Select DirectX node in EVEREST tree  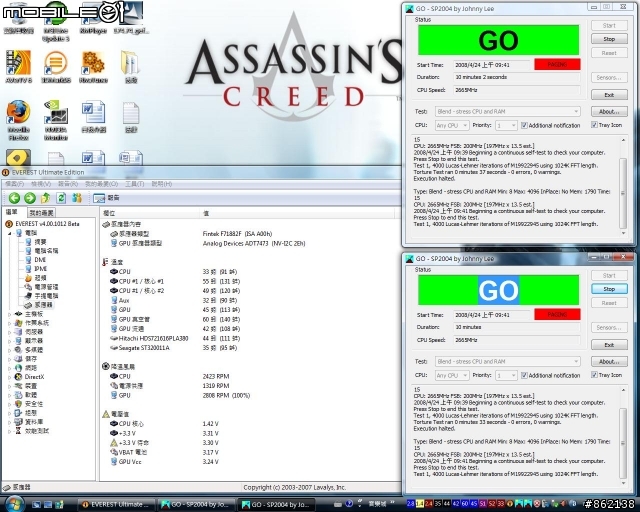(x=29, y=376)
